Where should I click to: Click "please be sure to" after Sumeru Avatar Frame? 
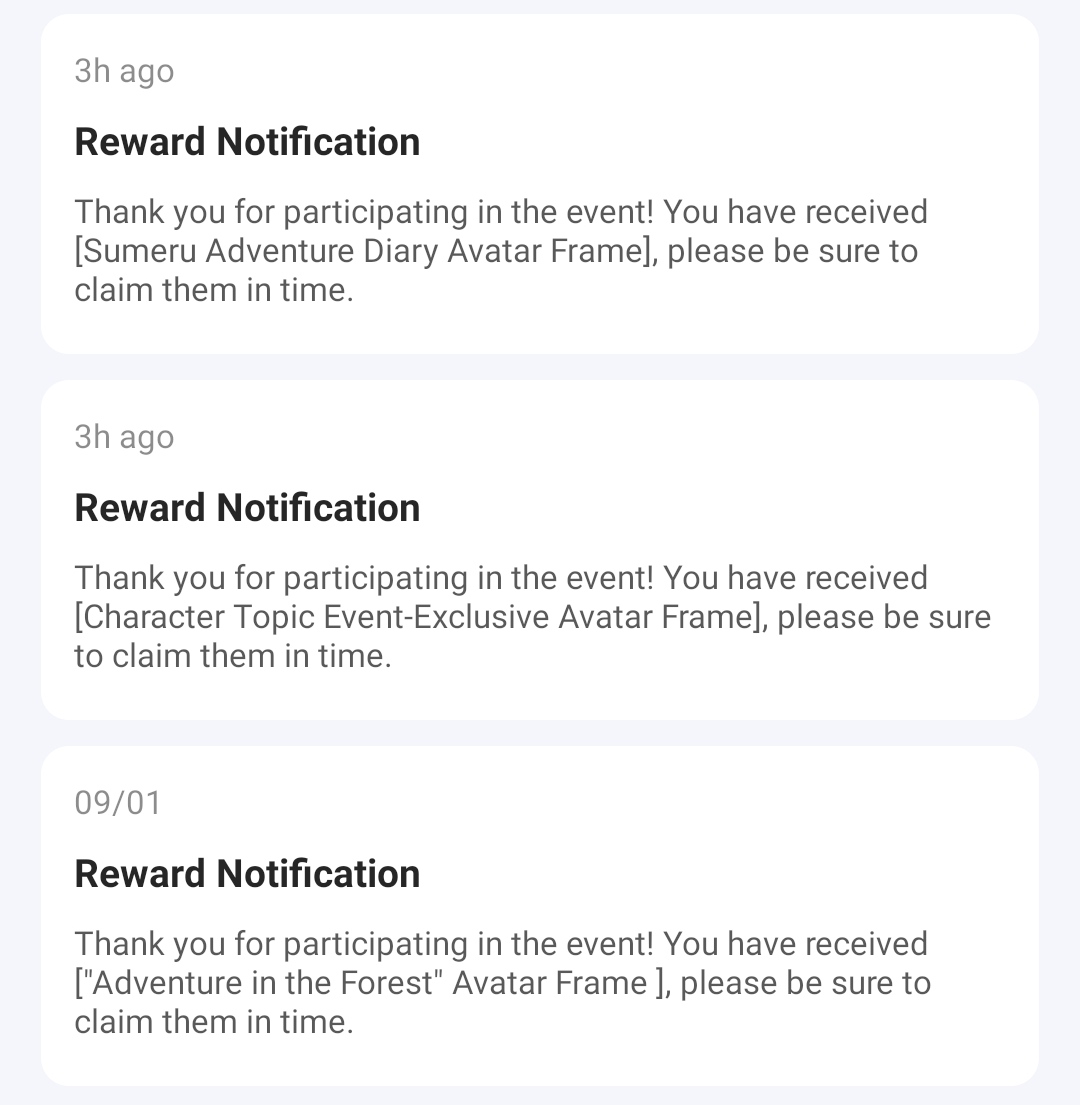coord(792,251)
